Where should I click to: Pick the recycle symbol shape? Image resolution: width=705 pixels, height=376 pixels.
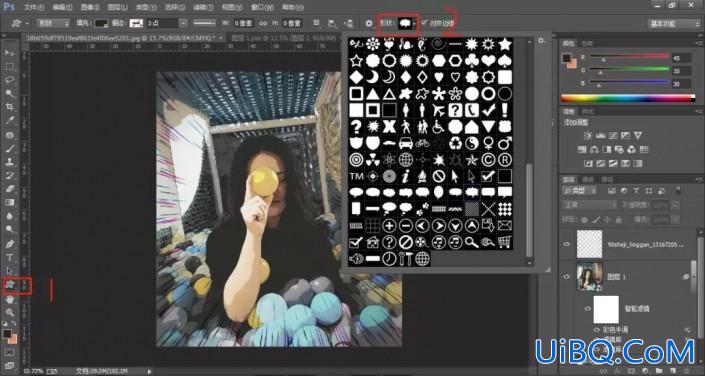[x=455, y=143]
